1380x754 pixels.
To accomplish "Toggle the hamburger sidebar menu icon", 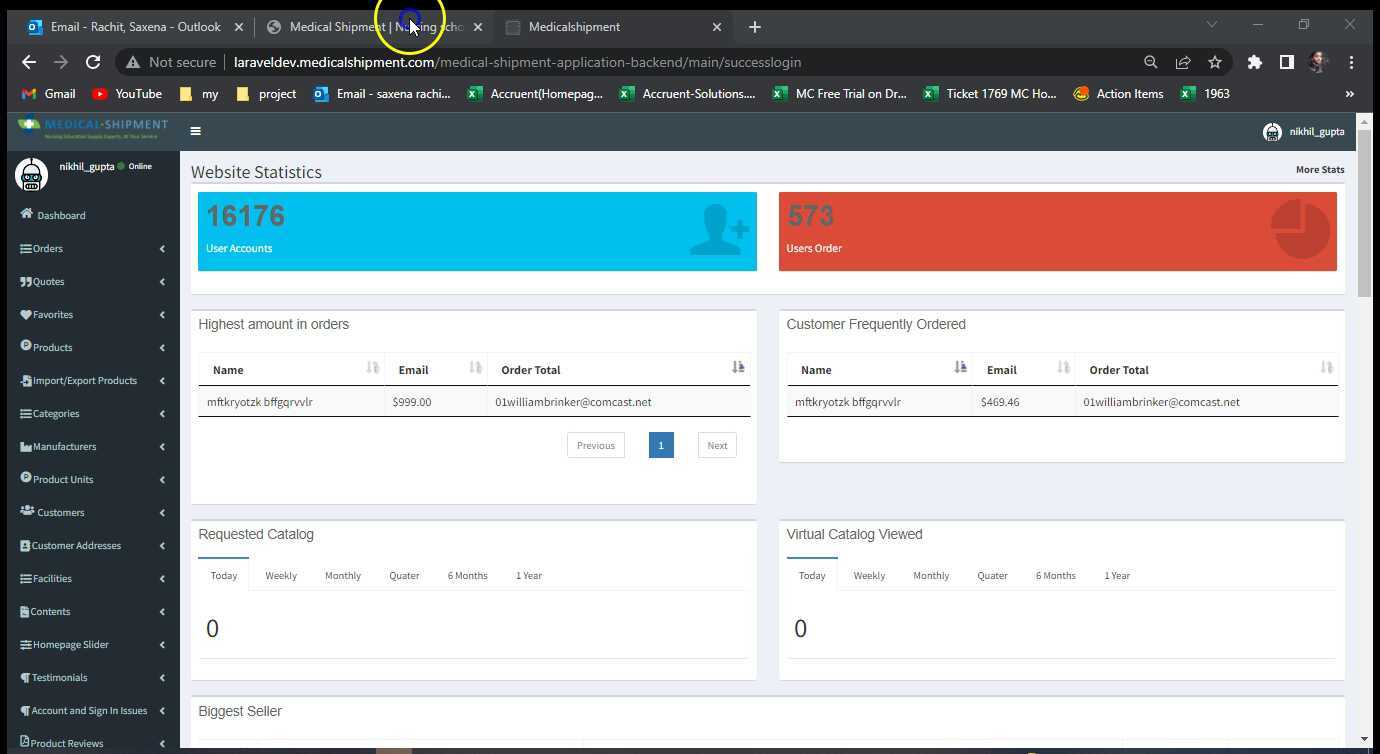I will click(x=195, y=131).
